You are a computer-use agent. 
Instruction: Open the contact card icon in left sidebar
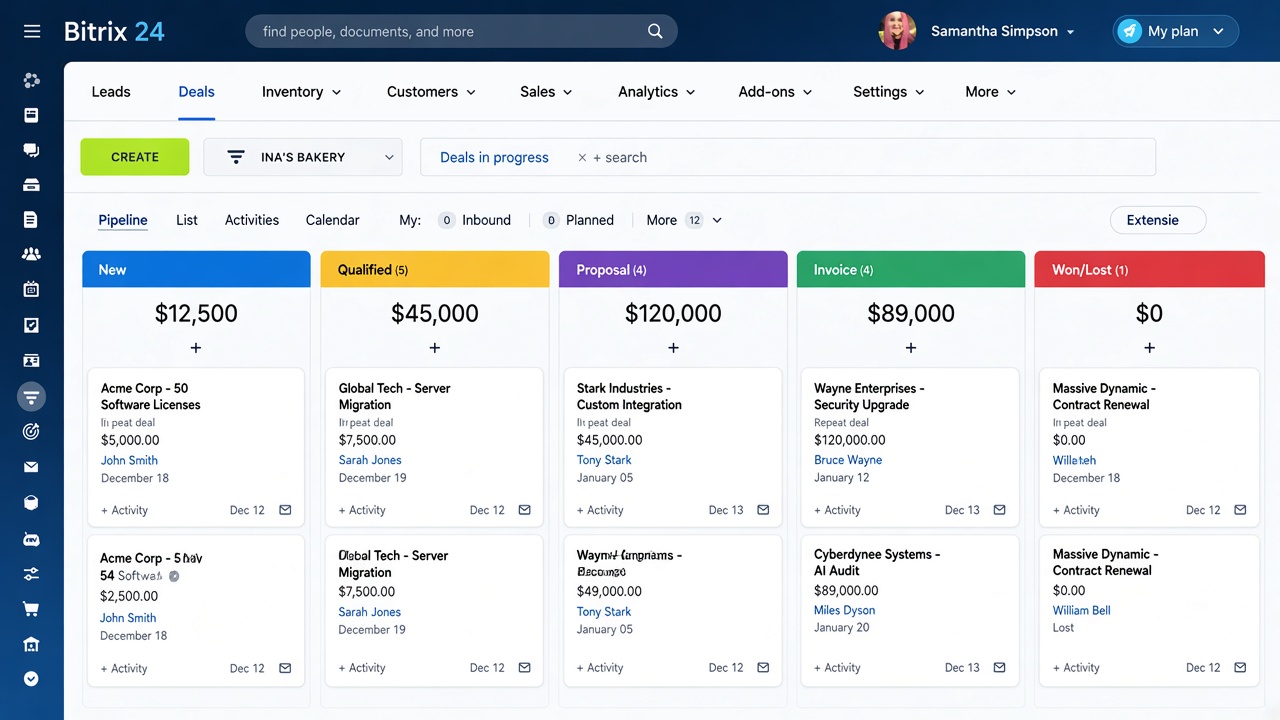31,360
